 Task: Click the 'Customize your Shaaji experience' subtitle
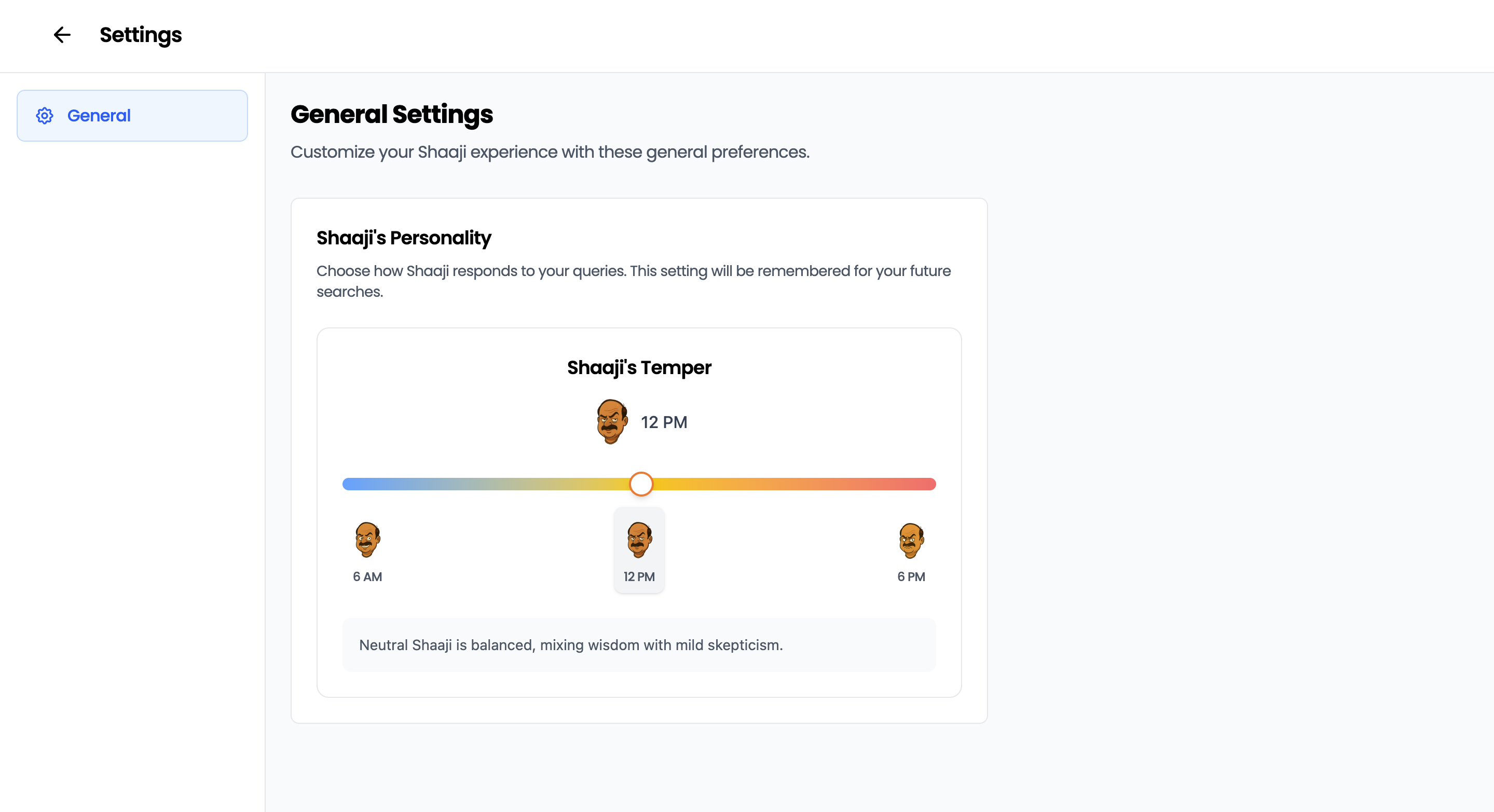[550, 152]
